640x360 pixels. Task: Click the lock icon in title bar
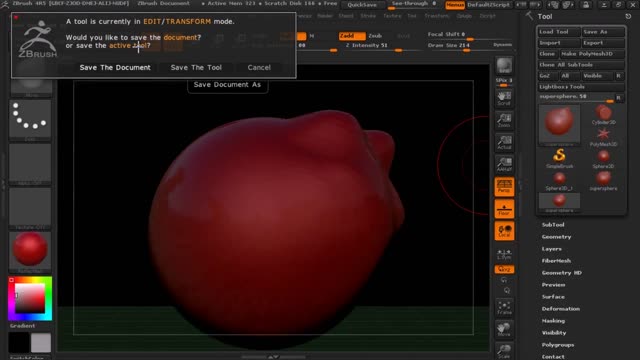(585, 5)
